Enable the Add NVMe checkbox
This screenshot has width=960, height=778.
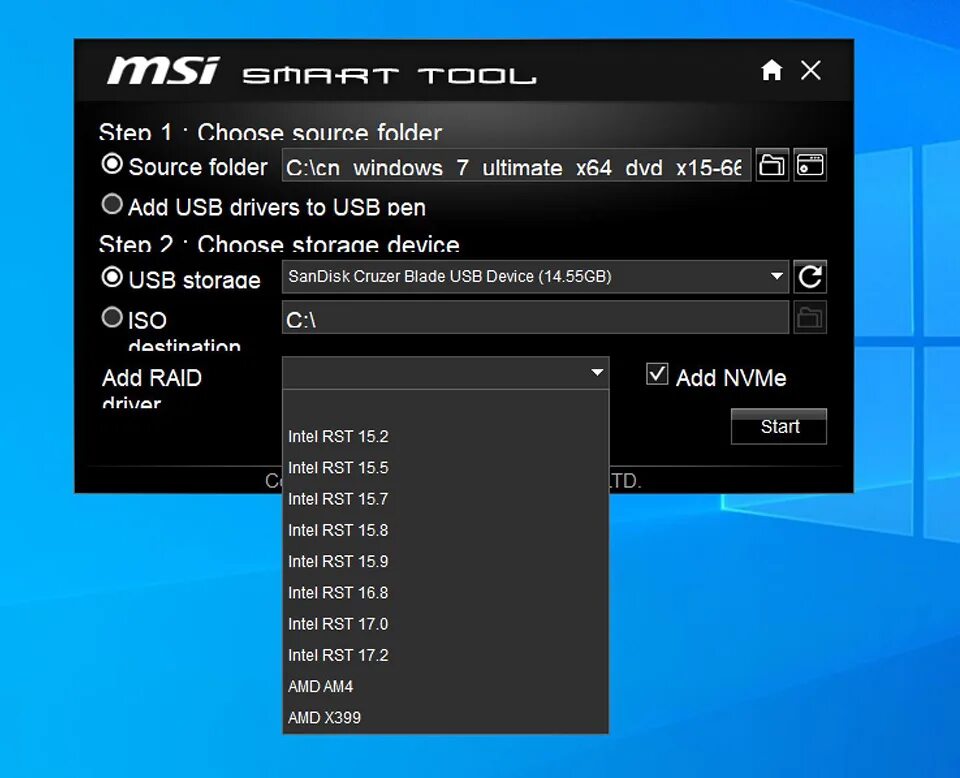657,373
